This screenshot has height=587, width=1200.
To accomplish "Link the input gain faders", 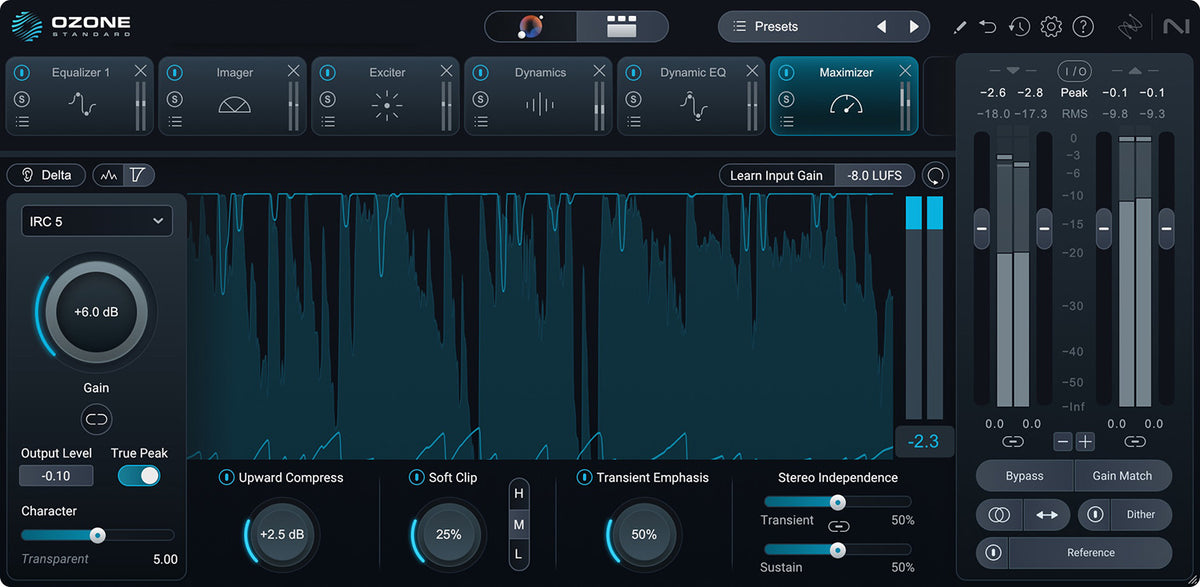I will [1013, 441].
